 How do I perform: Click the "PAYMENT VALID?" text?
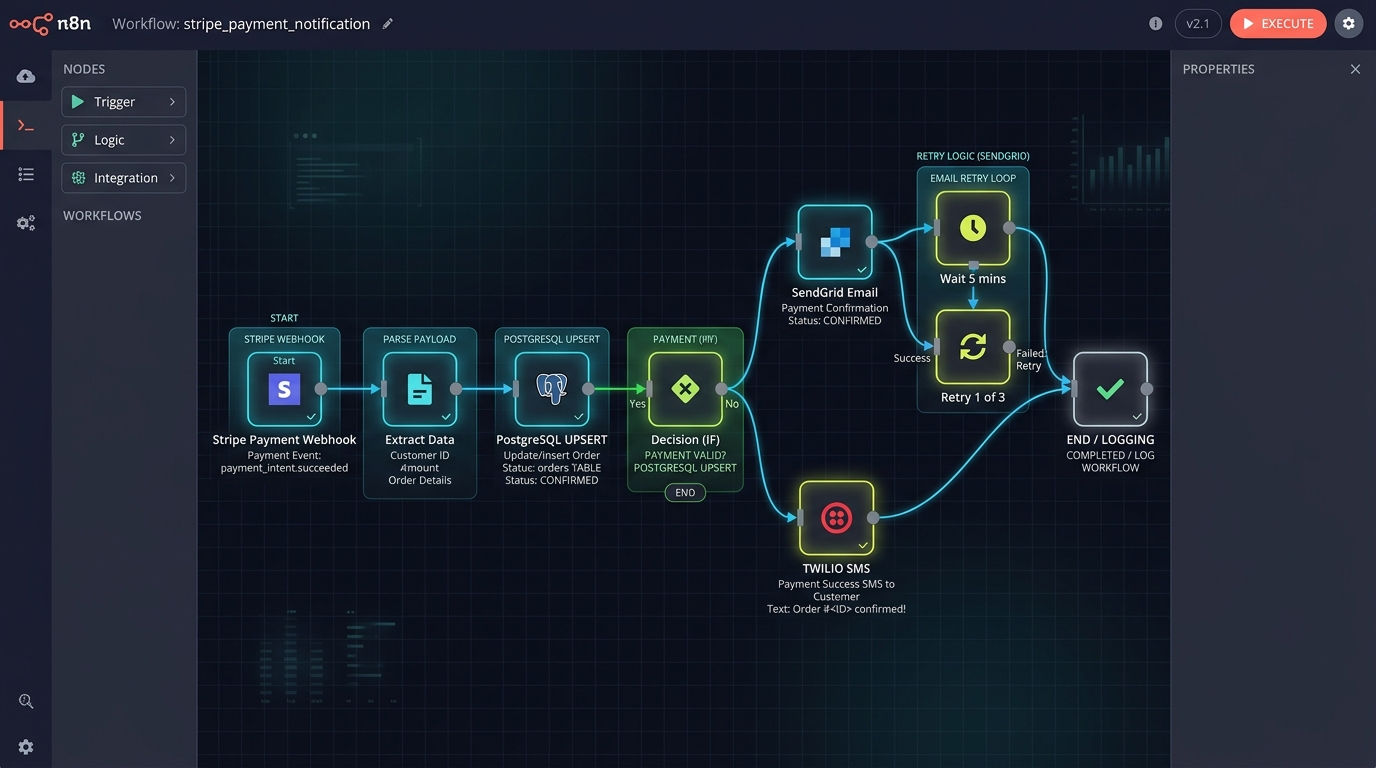pos(685,456)
